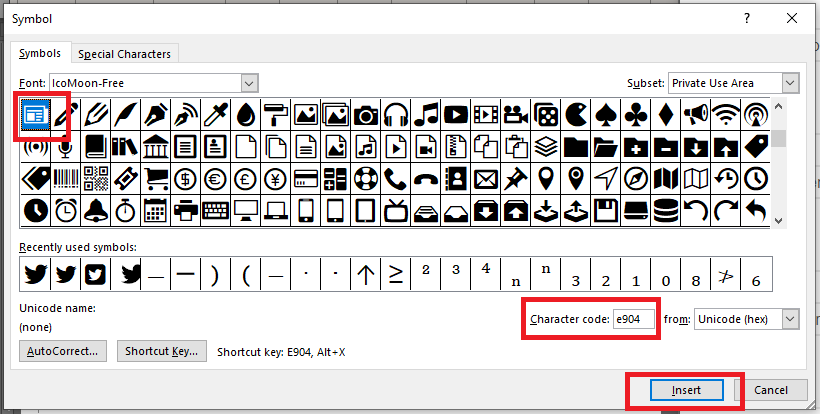Screen dimensions: 820x414
Task: Select the printer symbol
Action: click(186, 211)
